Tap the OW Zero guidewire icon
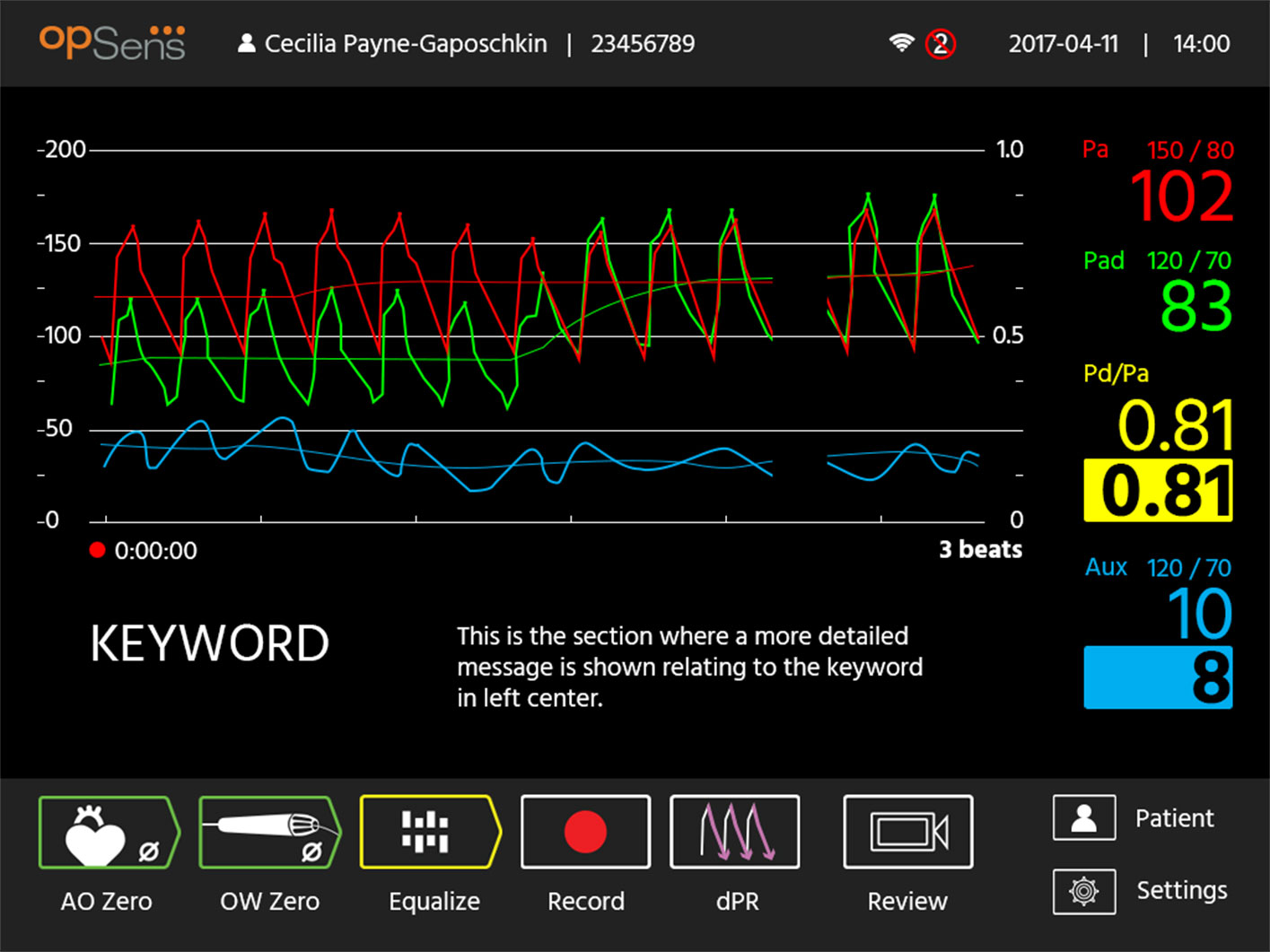Viewport: 1270px width, 952px height. click(x=270, y=833)
